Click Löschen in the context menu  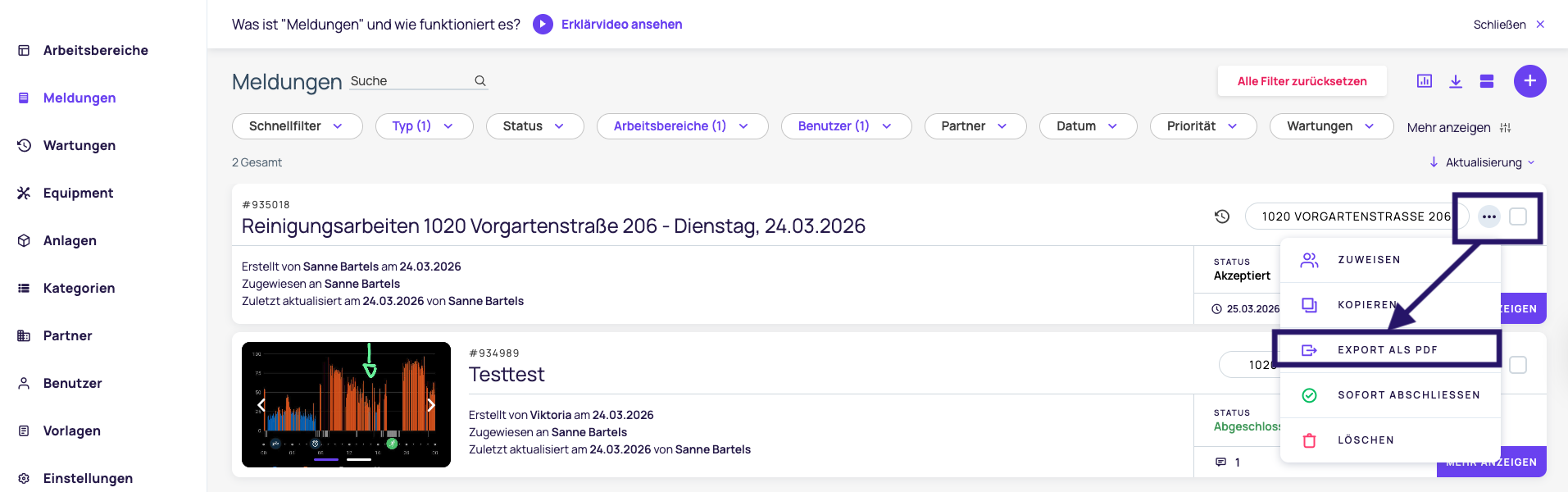1366,440
